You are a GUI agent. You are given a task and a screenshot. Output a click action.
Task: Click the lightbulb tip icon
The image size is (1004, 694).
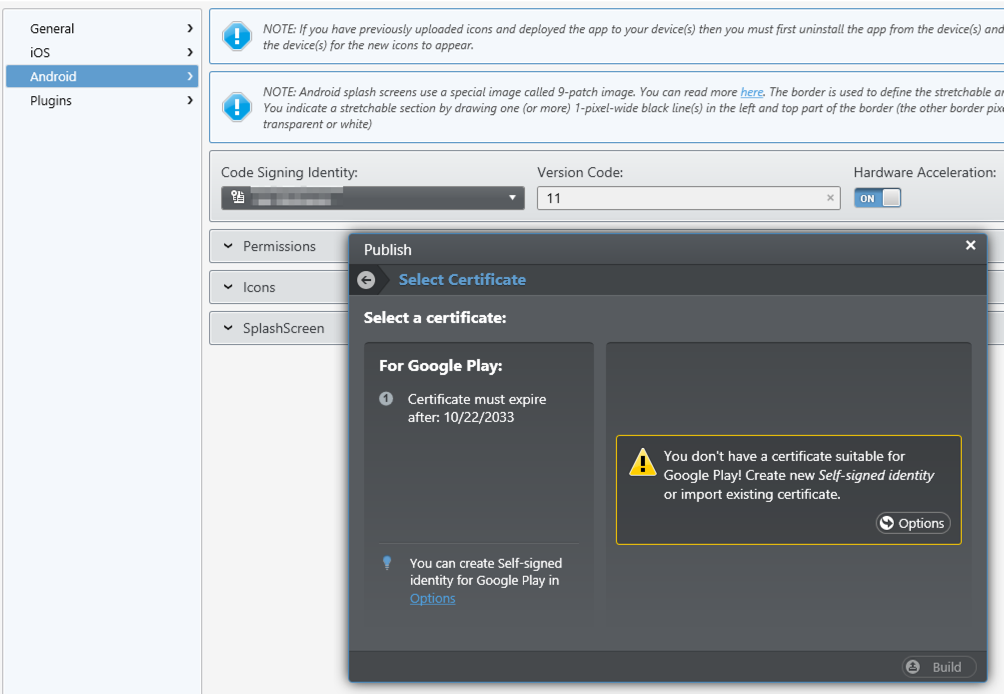(x=387, y=563)
